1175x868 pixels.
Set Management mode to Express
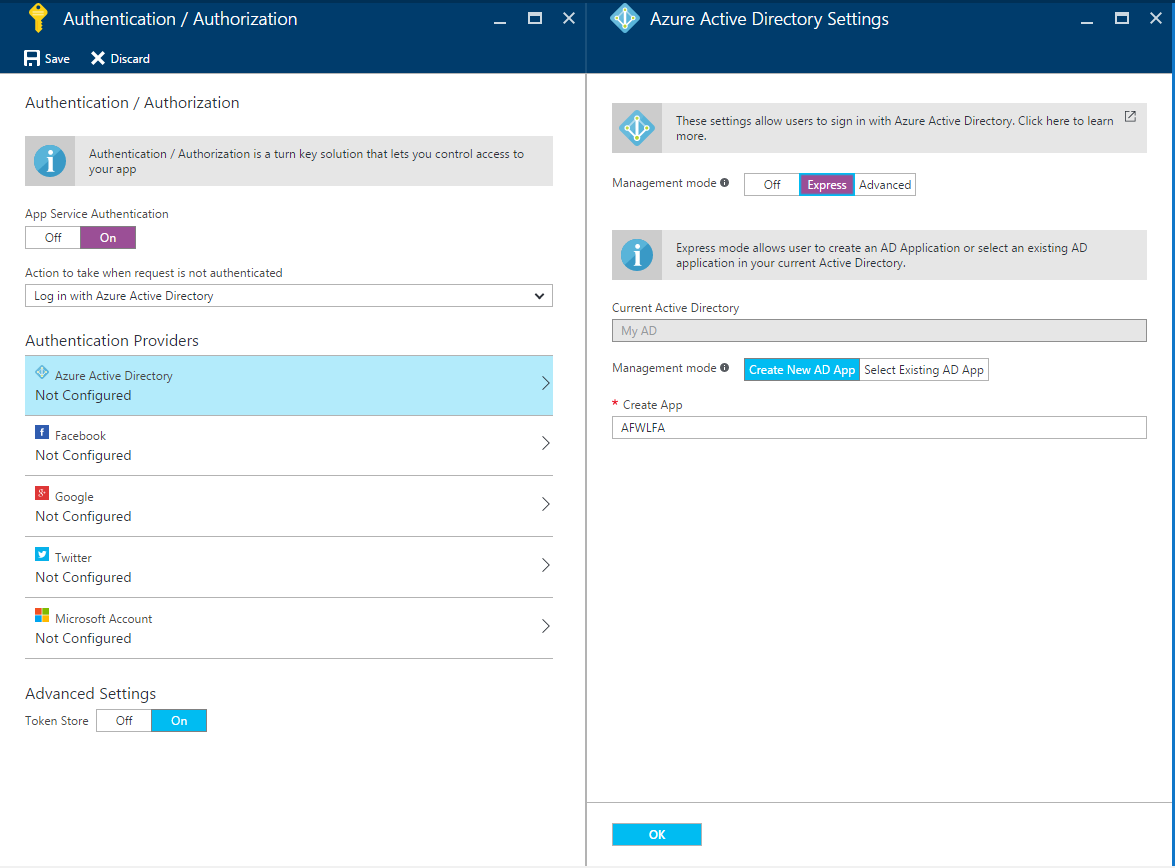pos(827,184)
